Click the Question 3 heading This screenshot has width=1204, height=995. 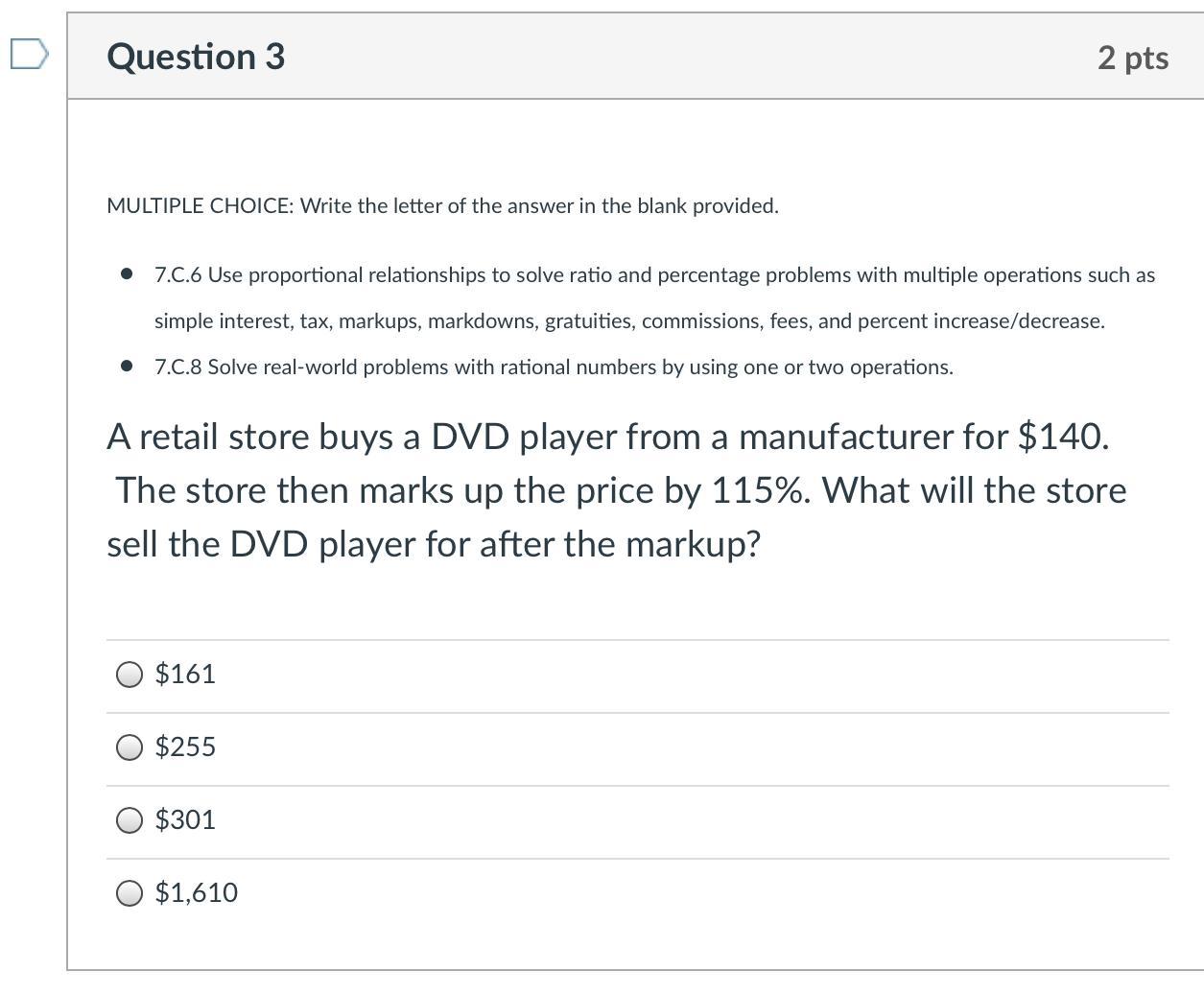click(x=196, y=57)
